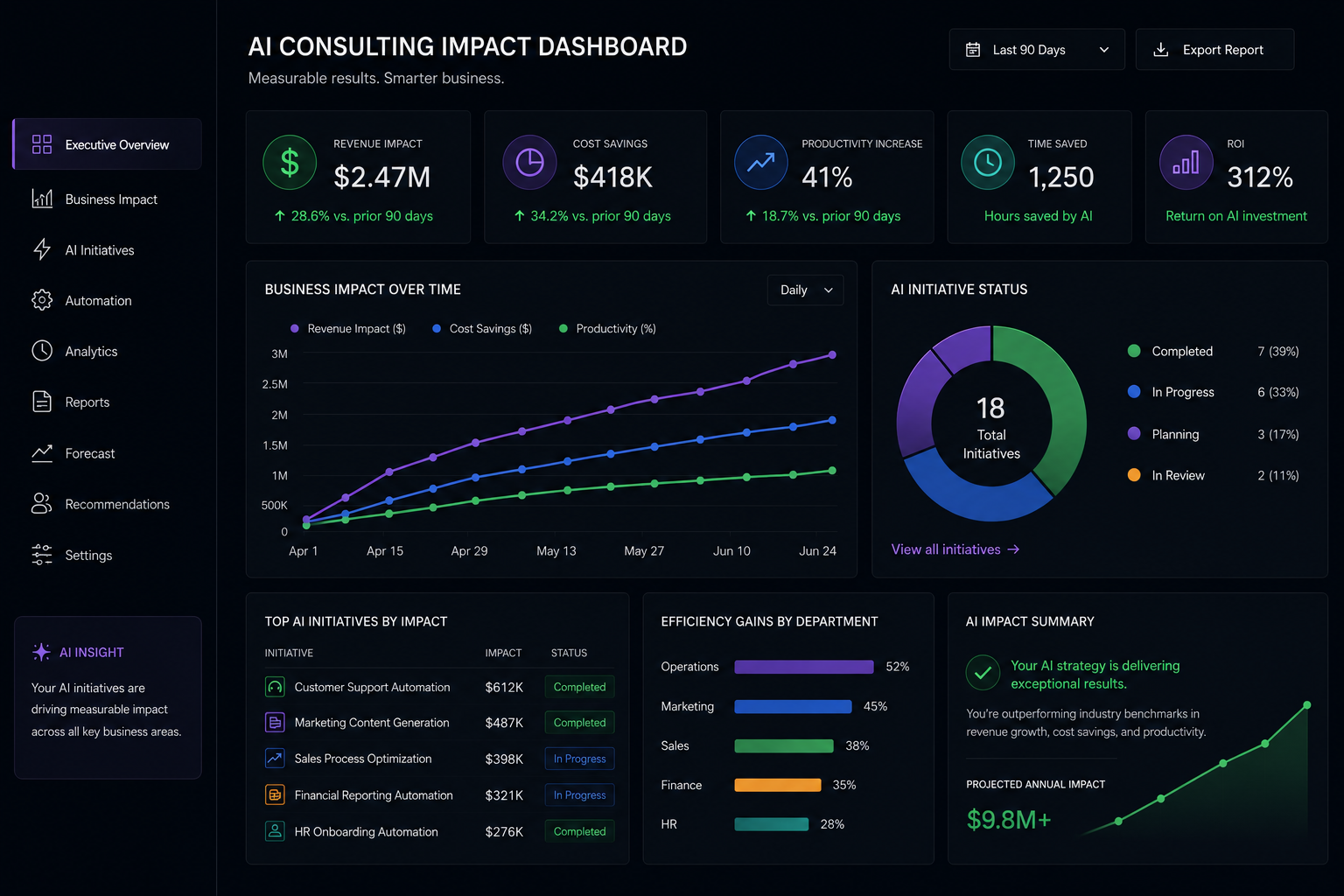Click the Finance orange efficiency bar
This screenshot has height=896, width=1344.
[778, 785]
